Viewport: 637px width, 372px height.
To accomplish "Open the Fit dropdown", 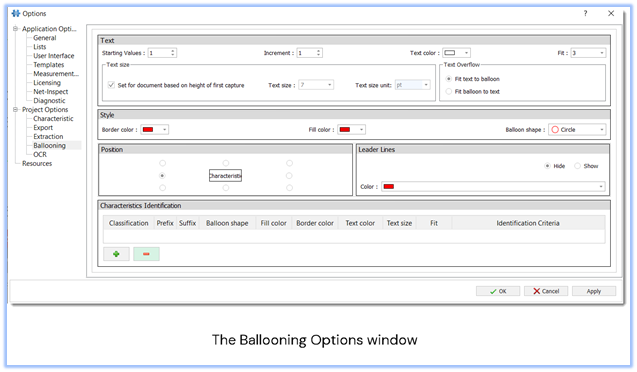I will point(588,53).
